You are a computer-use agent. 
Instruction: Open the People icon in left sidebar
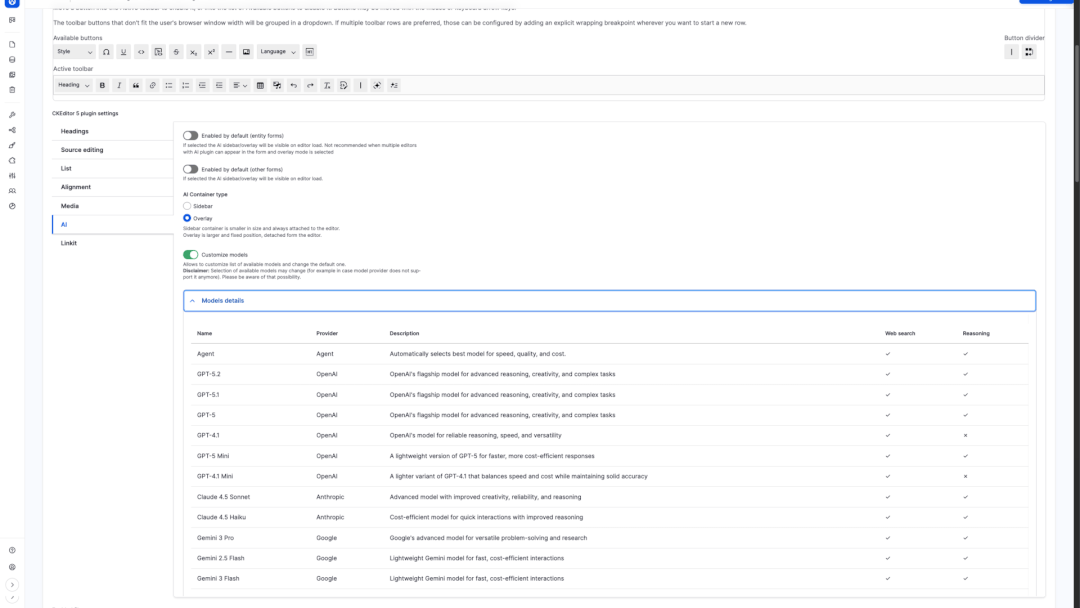pos(12,191)
